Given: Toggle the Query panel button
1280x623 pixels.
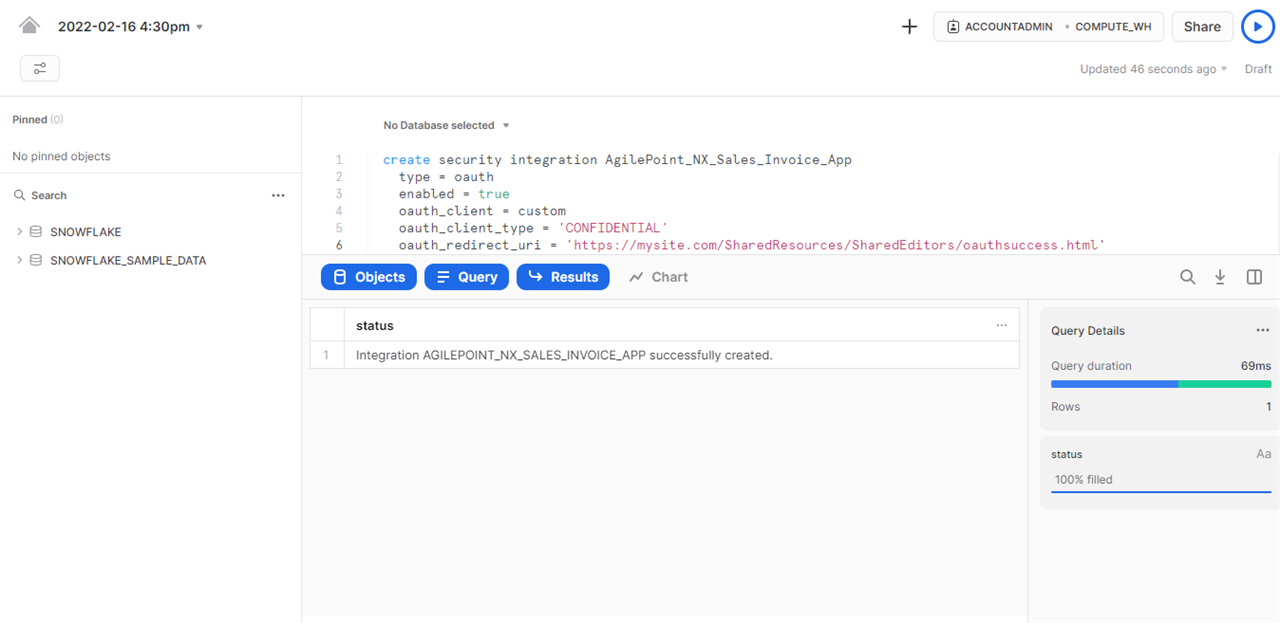Looking at the screenshot, I should point(467,277).
